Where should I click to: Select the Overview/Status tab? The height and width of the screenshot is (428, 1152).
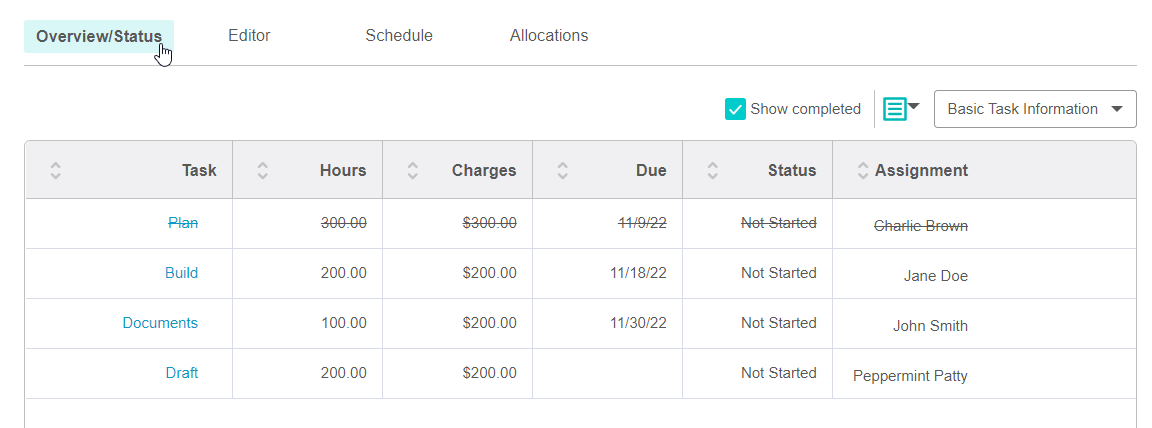[x=99, y=36]
